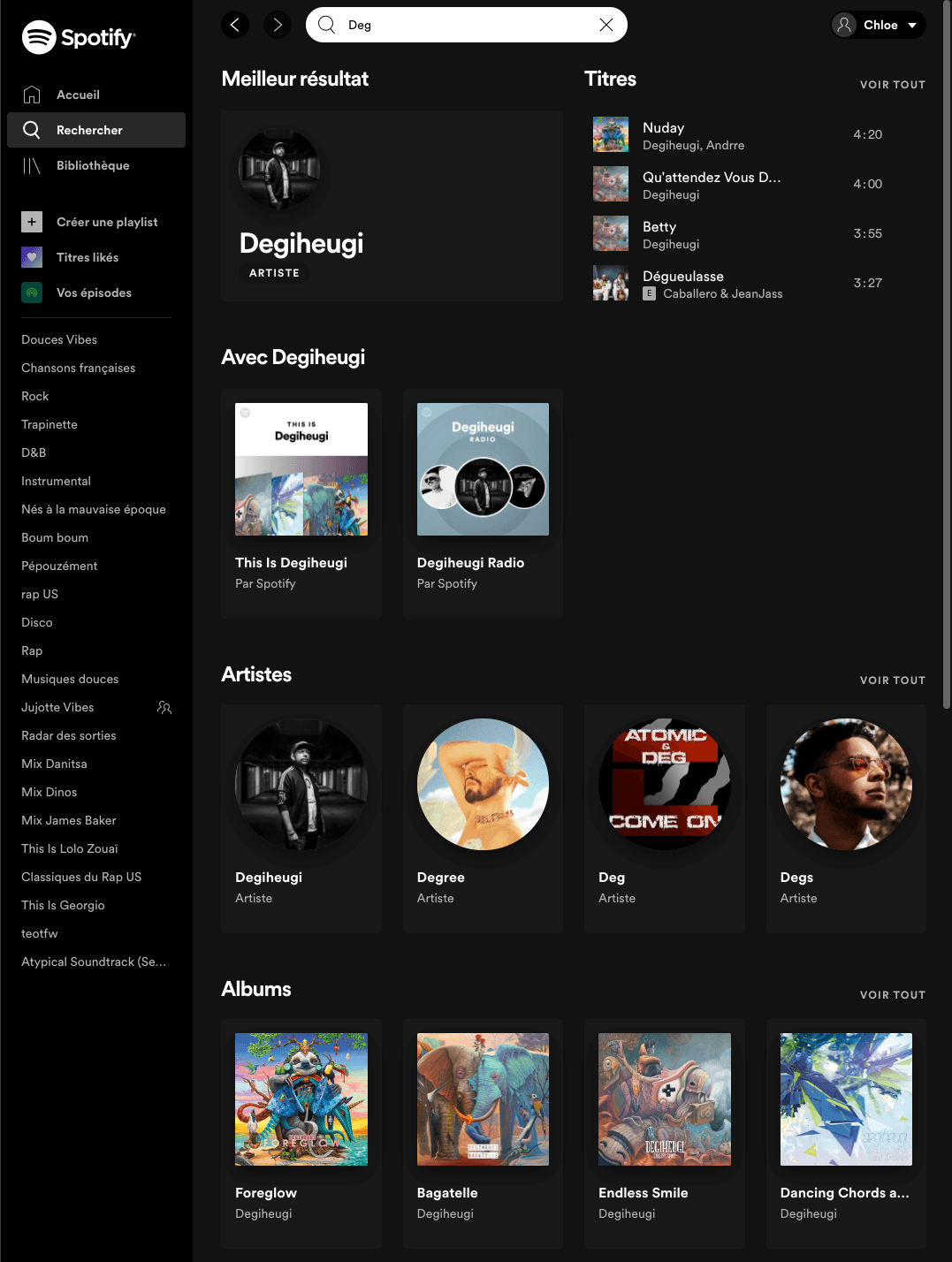Open Bibliothèque in sidebar

tap(96, 165)
